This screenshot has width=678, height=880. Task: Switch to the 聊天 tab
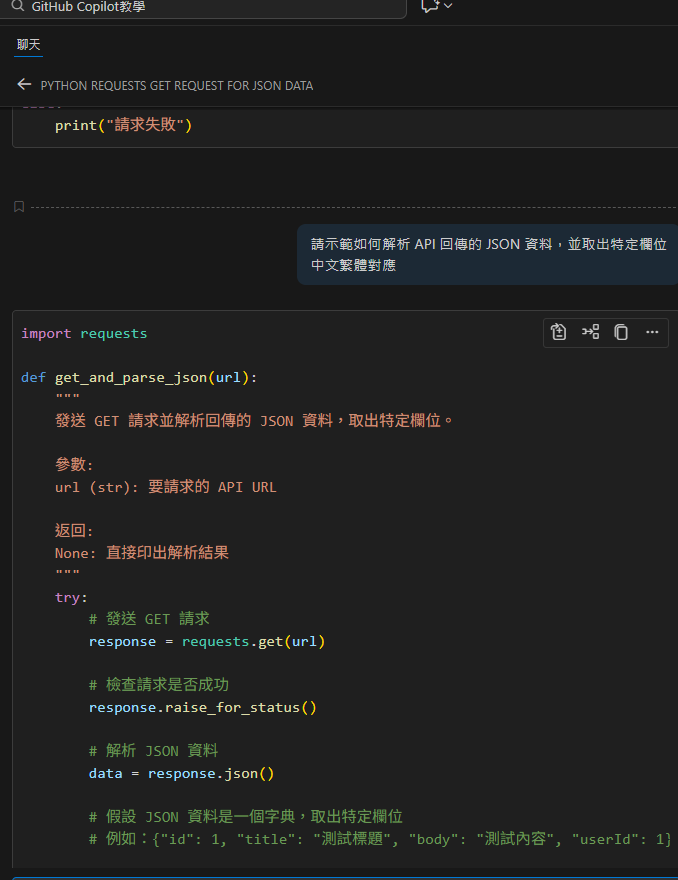coord(27,45)
